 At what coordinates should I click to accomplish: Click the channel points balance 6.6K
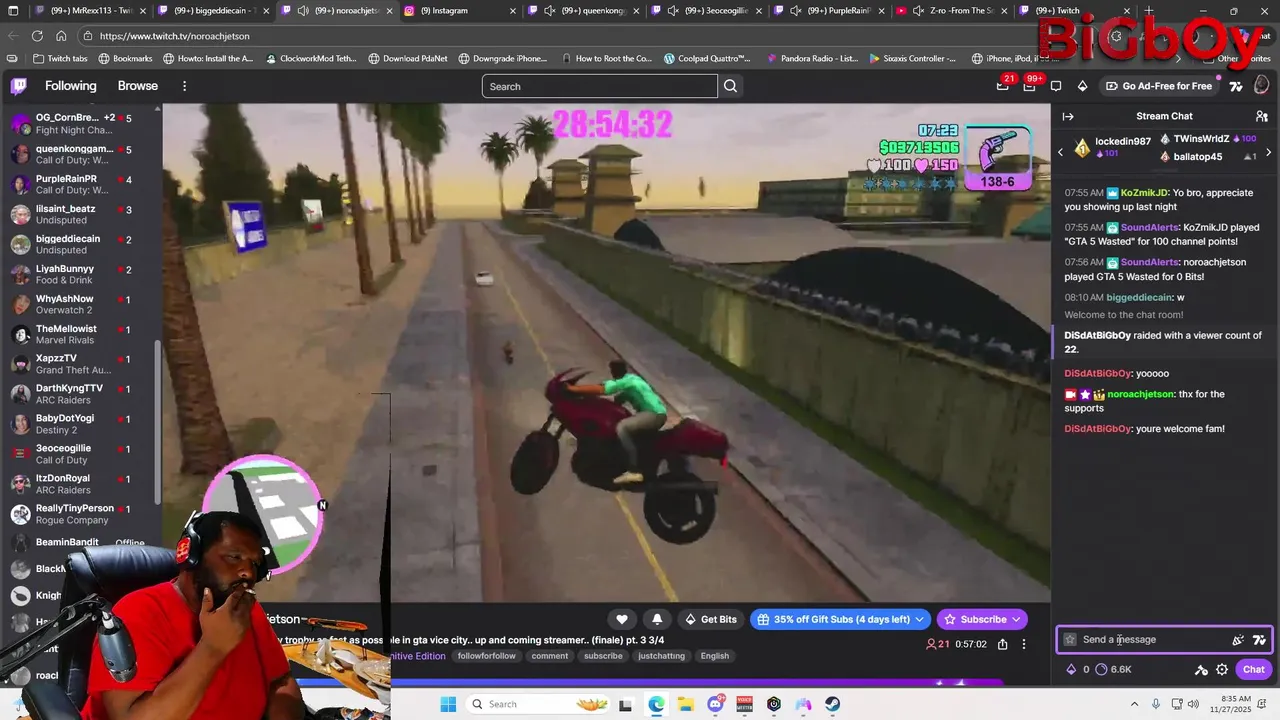[1114, 669]
